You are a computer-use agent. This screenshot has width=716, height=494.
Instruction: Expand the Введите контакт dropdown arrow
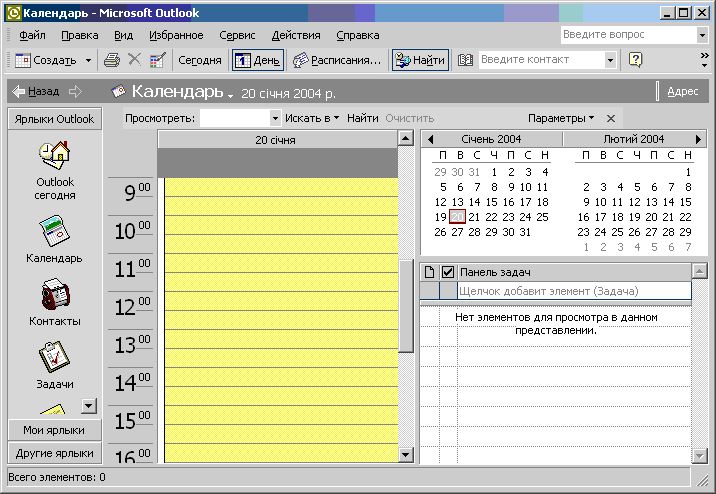pyautogui.click(x=610, y=60)
